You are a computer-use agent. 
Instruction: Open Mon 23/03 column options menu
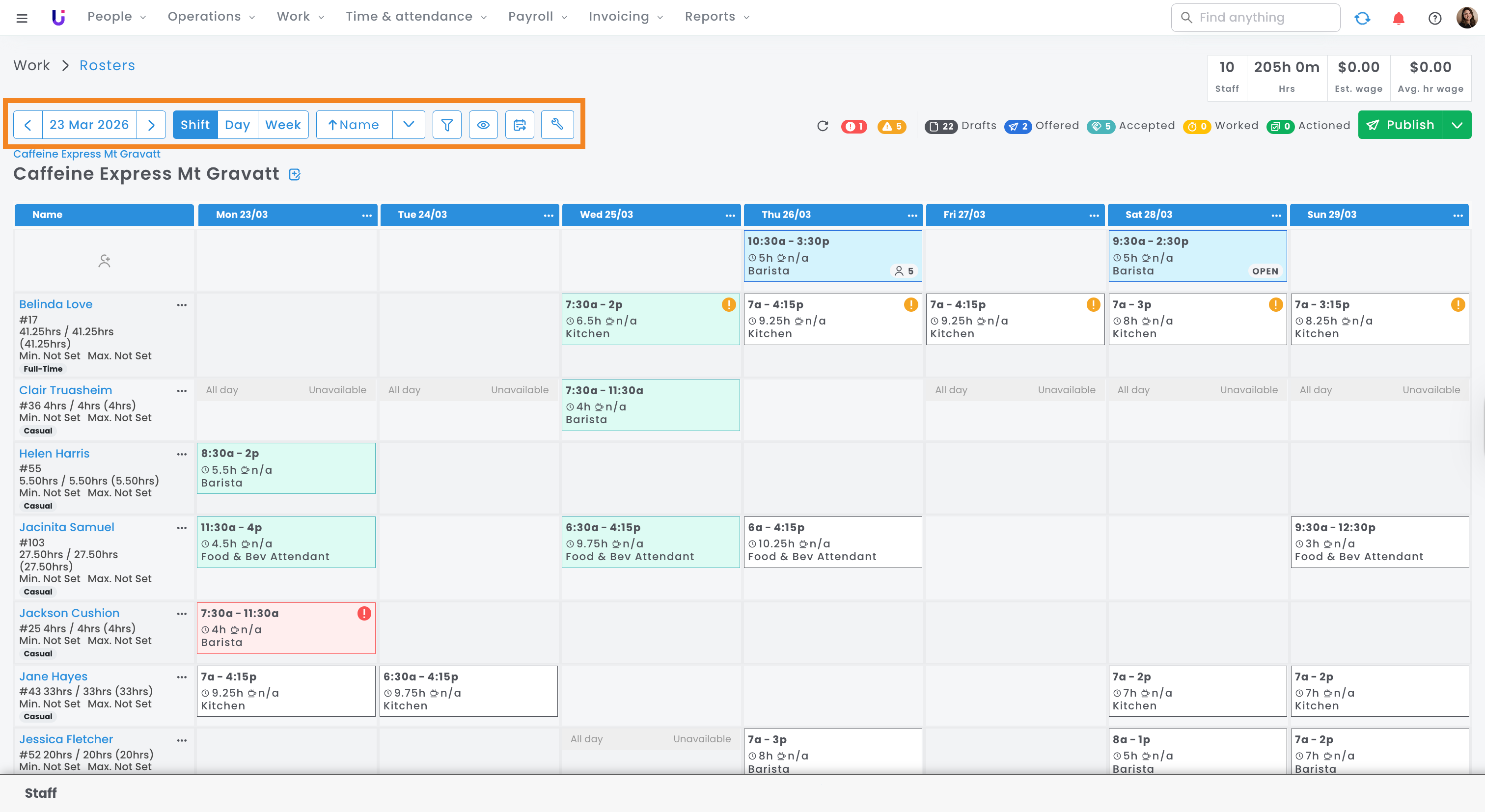[367, 215]
